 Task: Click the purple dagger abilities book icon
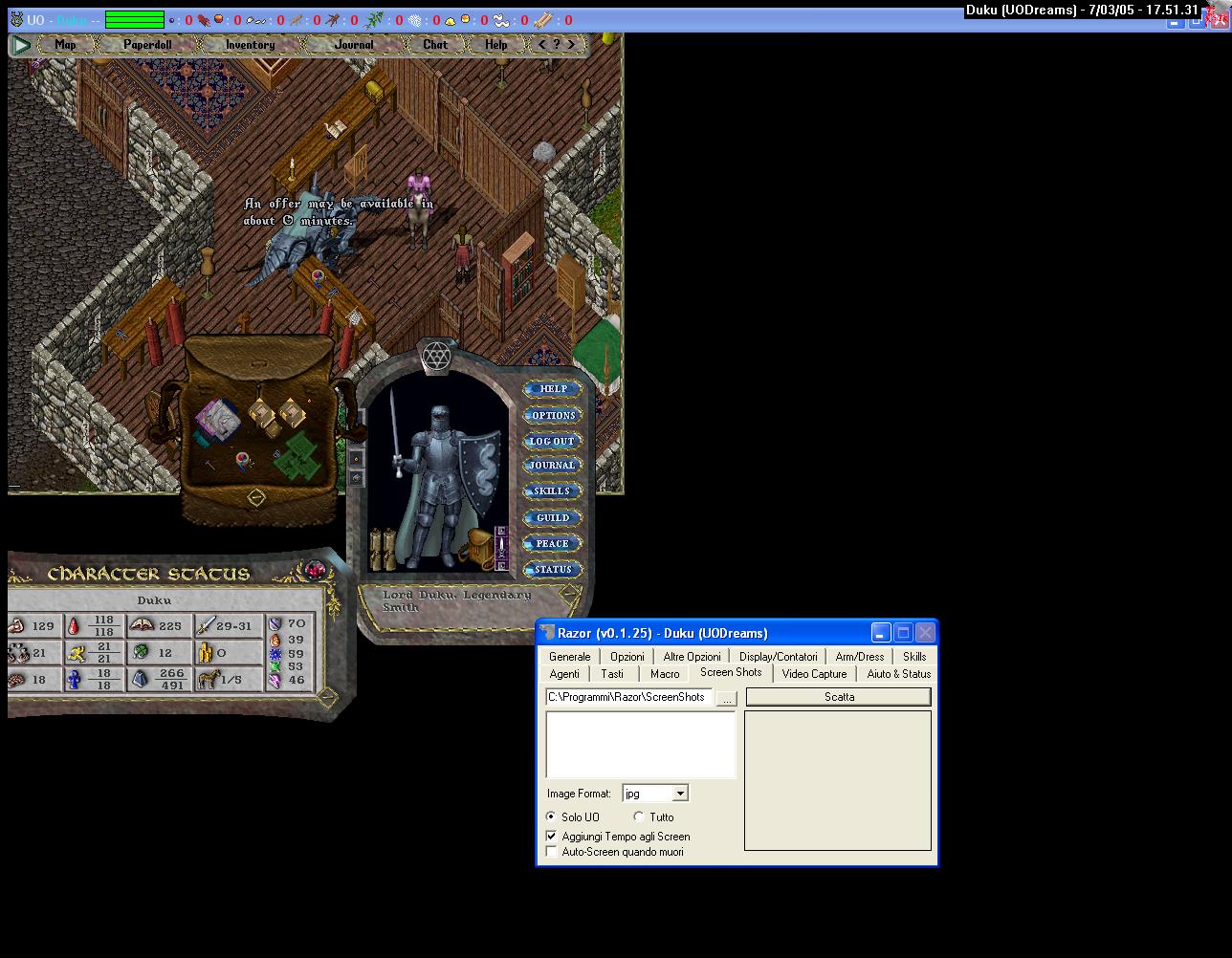[x=501, y=548]
